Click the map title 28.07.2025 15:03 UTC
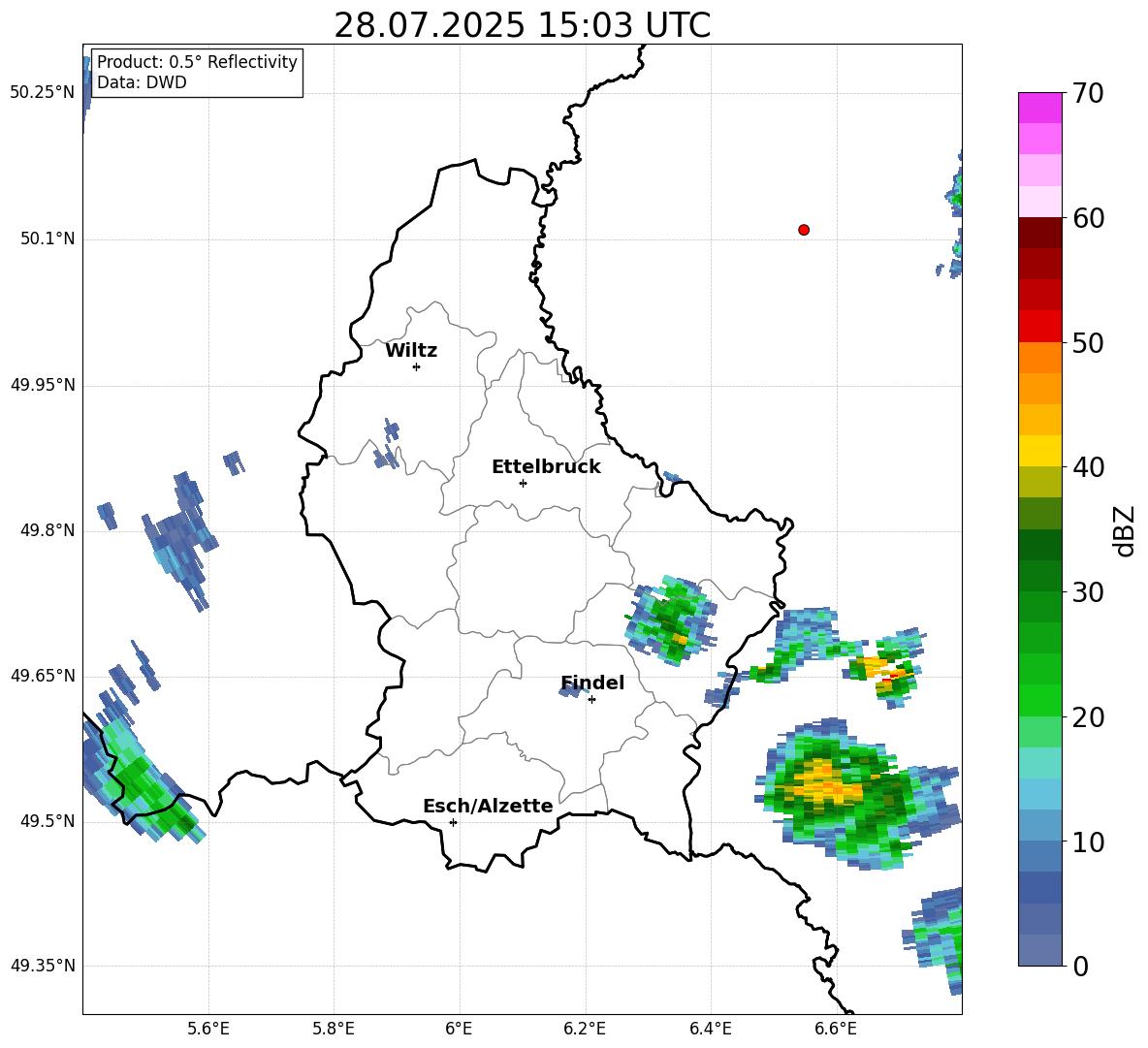Image resolution: width=1148 pixels, height=1048 pixels. point(523,25)
